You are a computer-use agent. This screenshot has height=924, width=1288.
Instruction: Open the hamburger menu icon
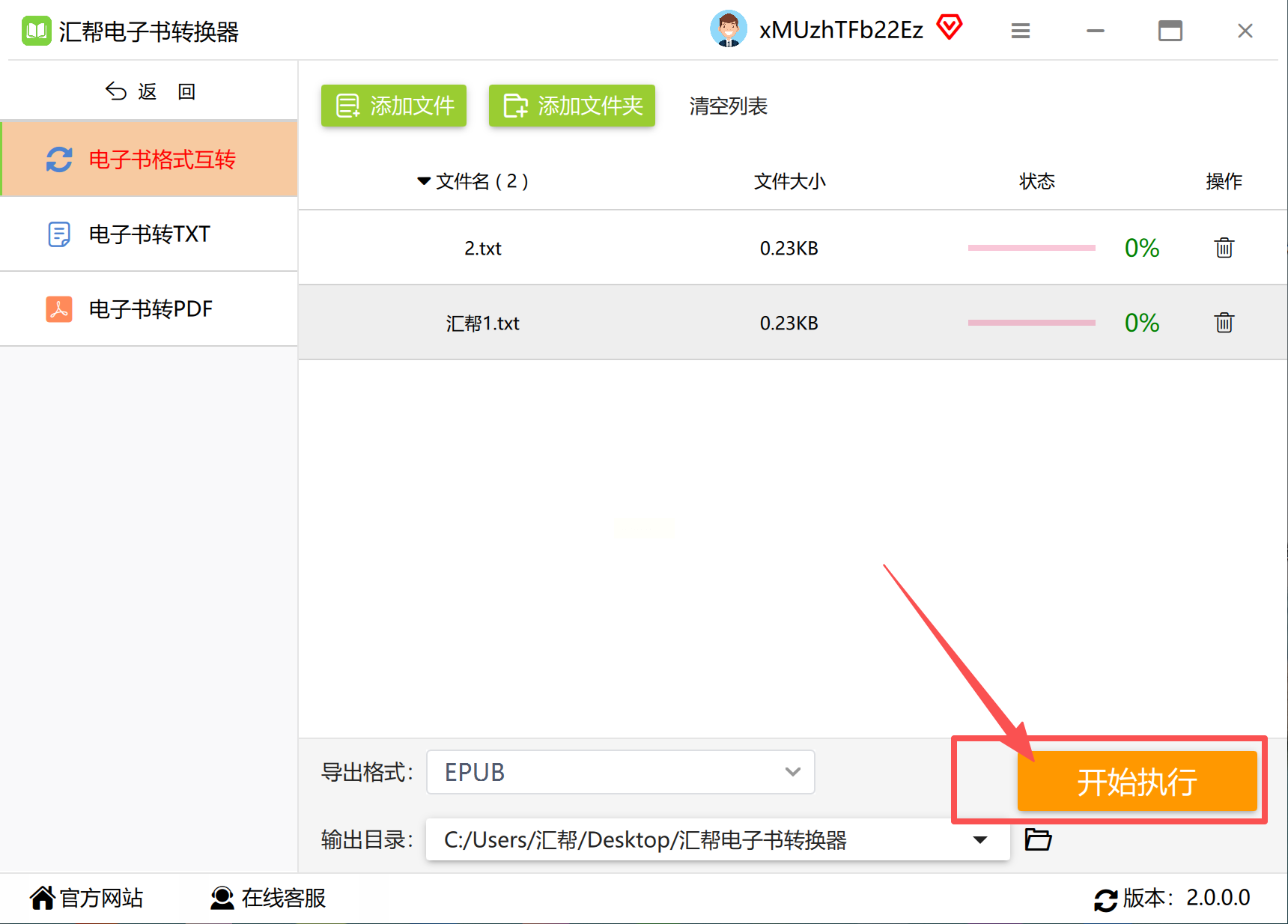tap(1020, 31)
